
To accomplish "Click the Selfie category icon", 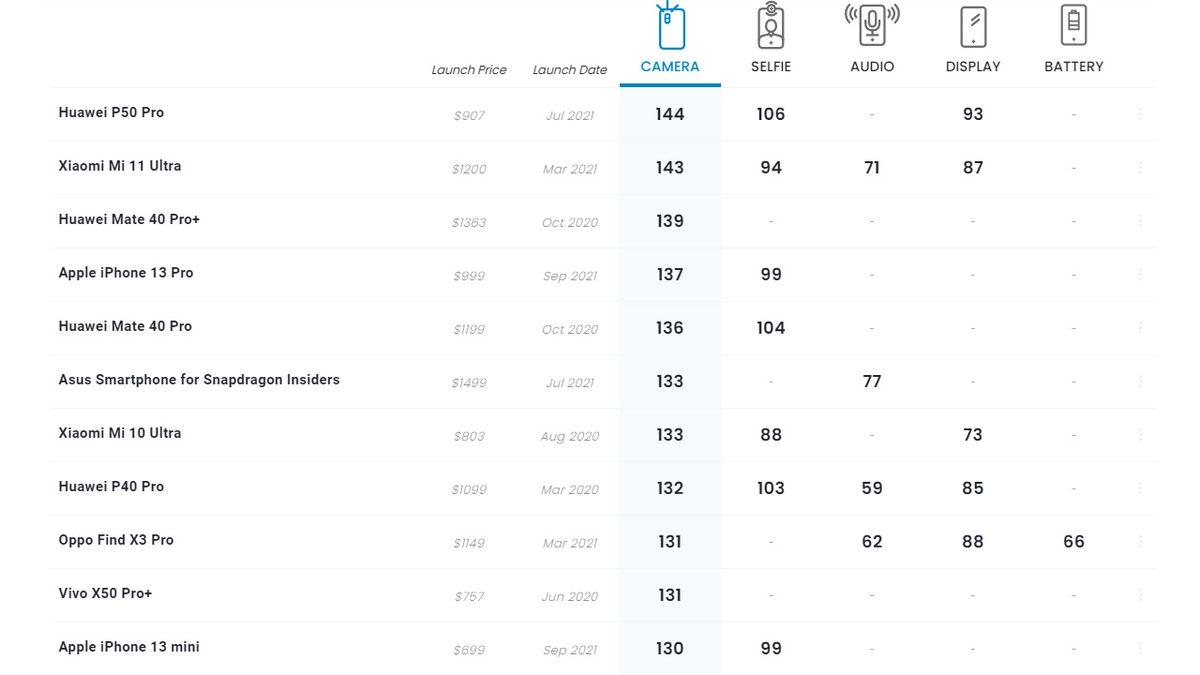I will [x=771, y=26].
